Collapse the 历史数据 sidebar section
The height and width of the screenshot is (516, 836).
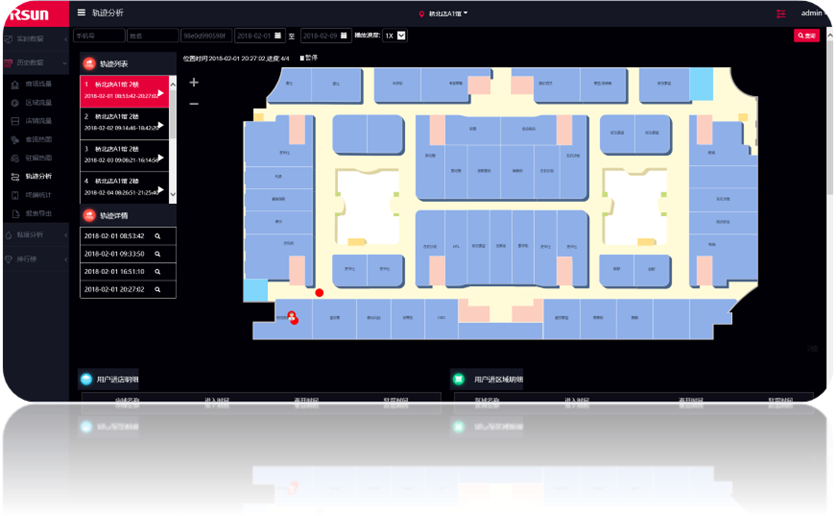(65, 63)
